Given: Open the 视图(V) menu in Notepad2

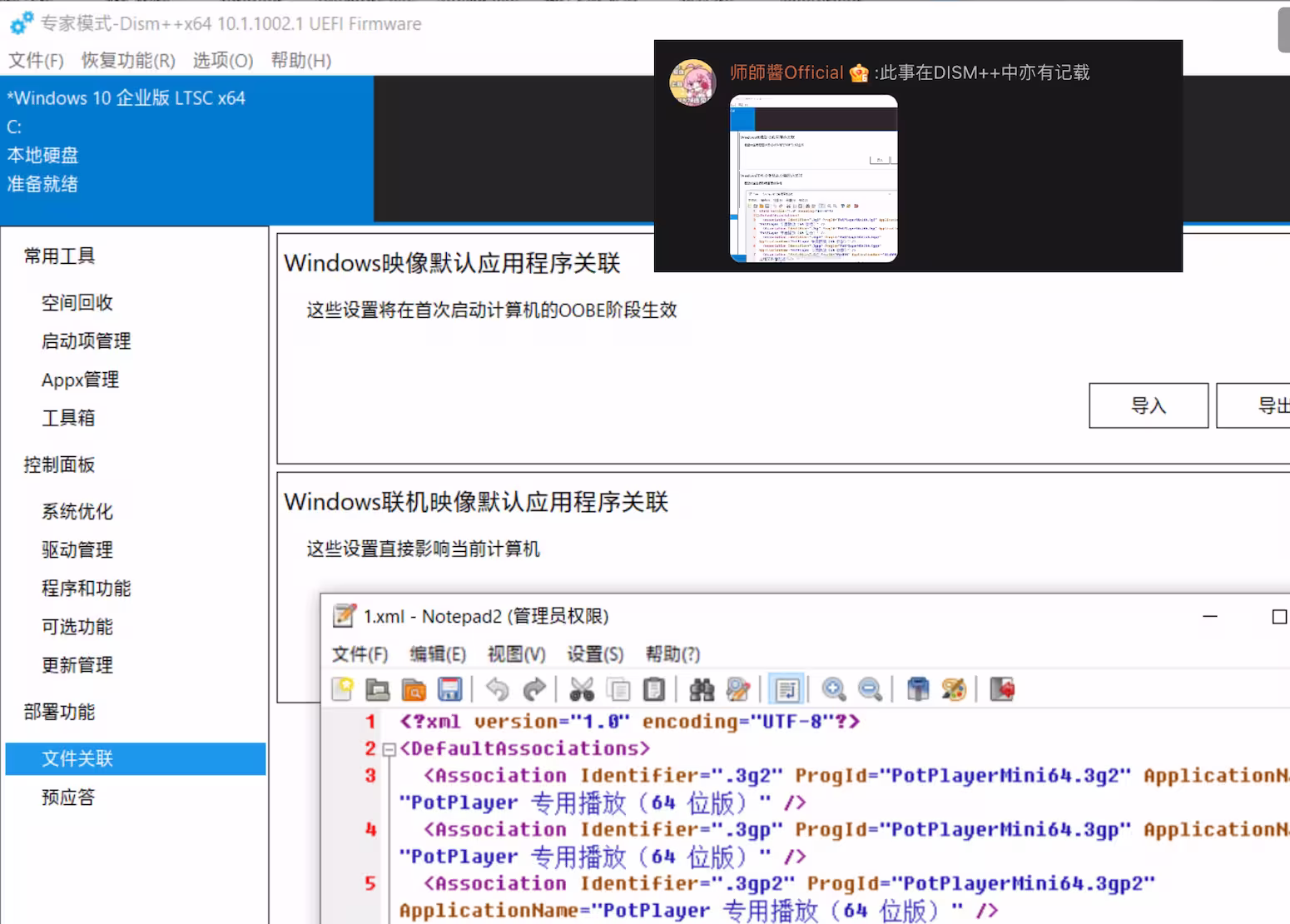Looking at the screenshot, I should tap(516, 654).
